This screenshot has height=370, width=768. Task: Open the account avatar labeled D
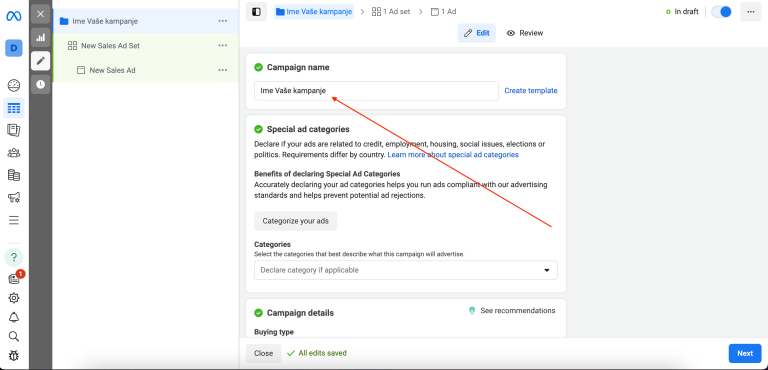pos(14,48)
